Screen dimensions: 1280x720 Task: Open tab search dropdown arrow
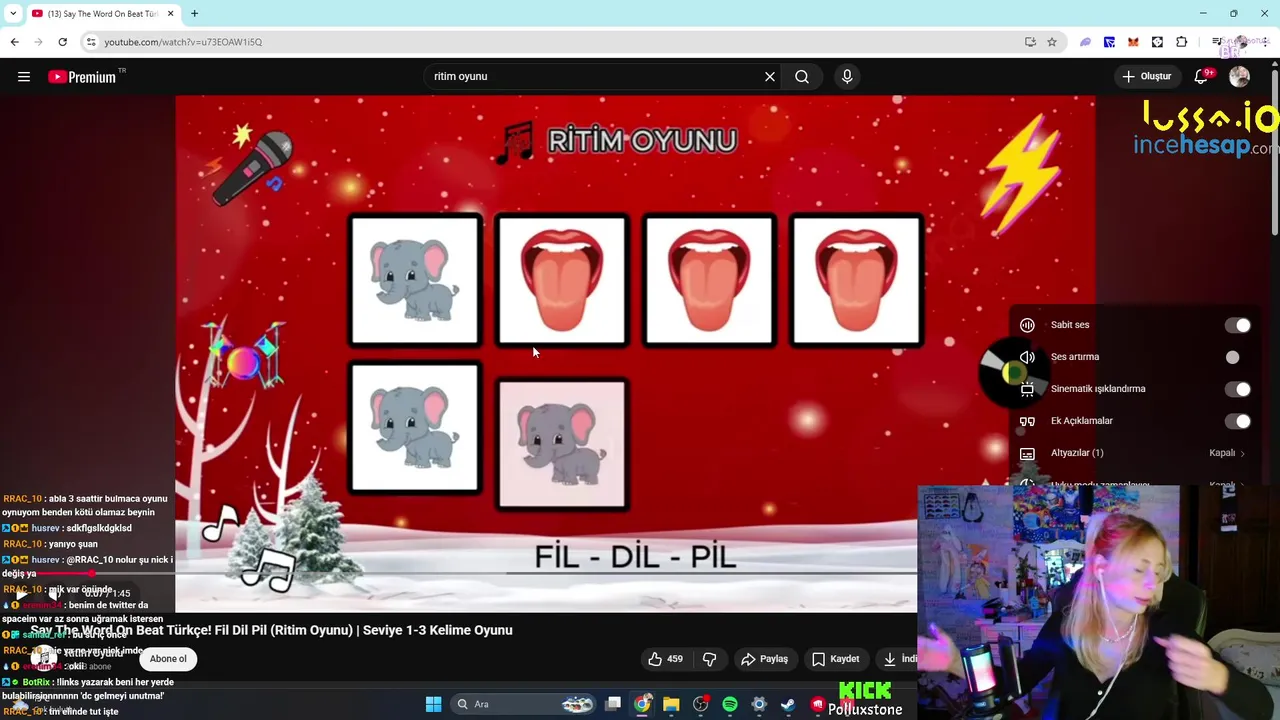[13, 13]
